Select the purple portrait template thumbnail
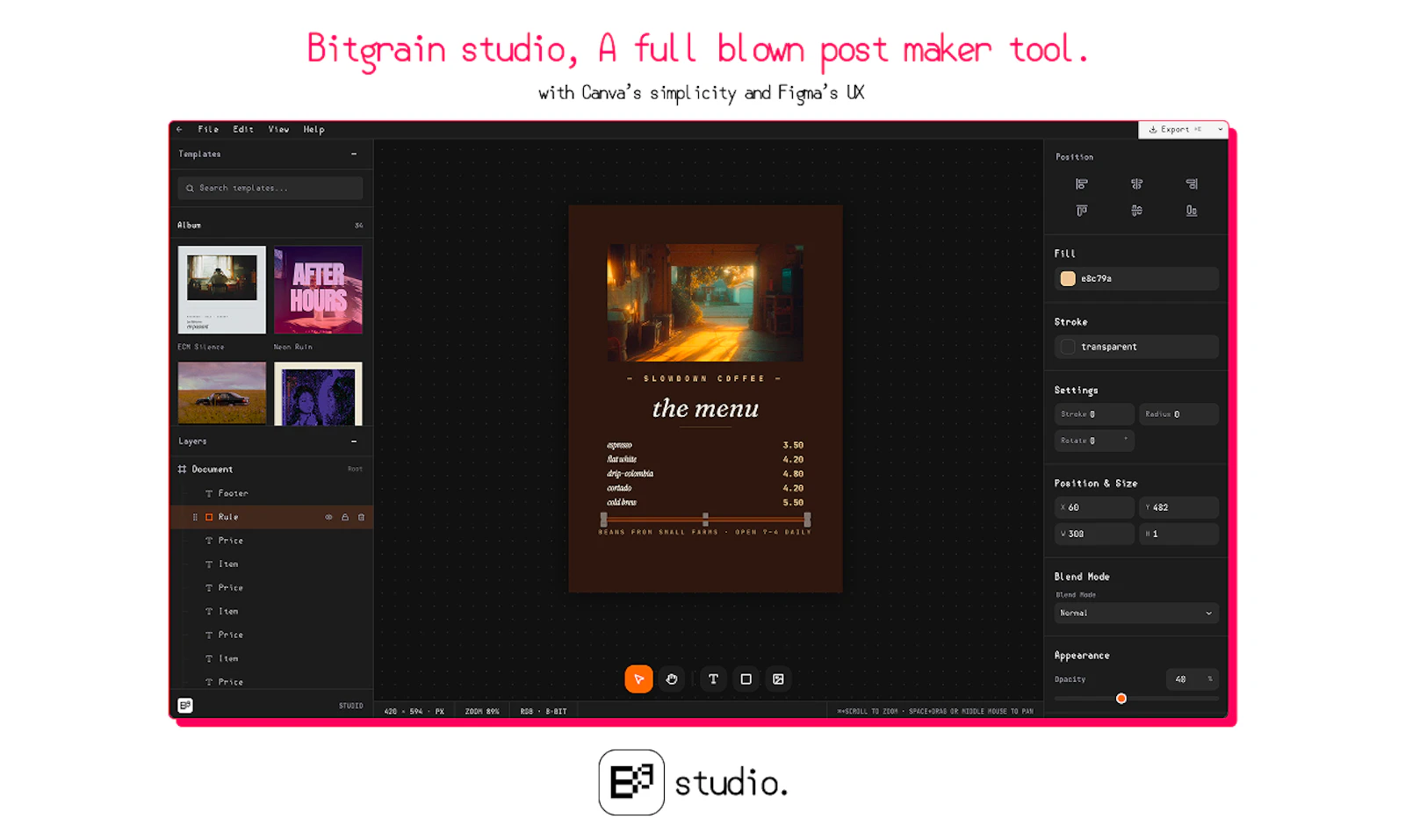The width and height of the screenshot is (1405, 840). [318, 393]
